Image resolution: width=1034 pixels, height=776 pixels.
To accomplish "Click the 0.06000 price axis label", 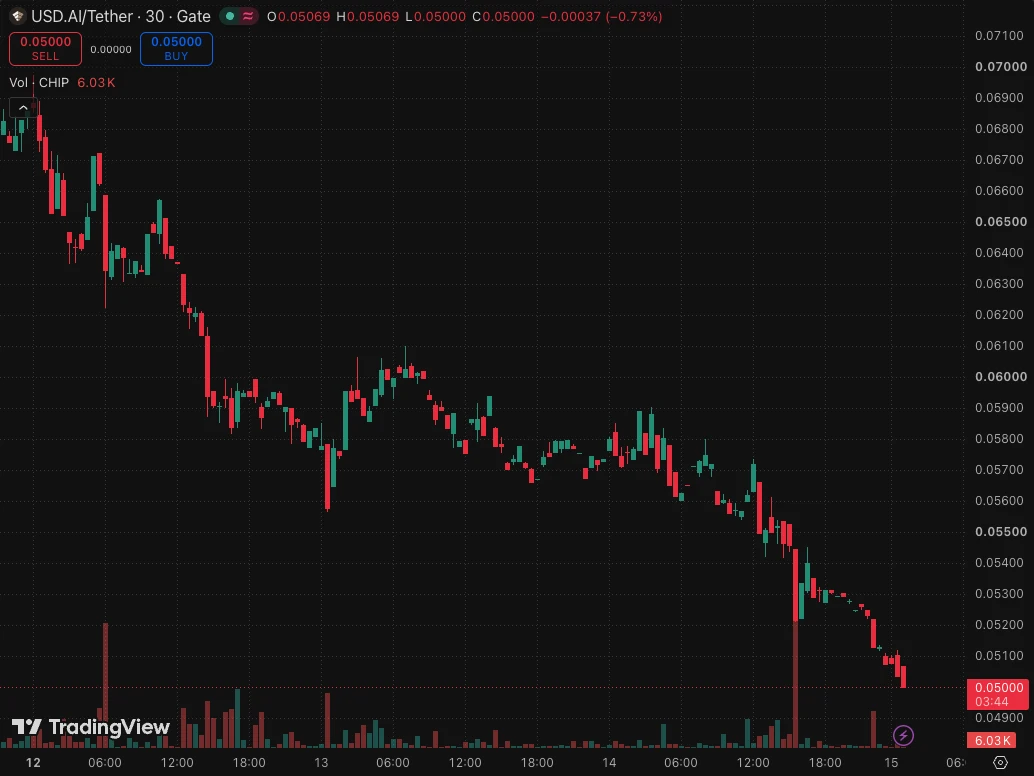I will tap(1000, 376).
